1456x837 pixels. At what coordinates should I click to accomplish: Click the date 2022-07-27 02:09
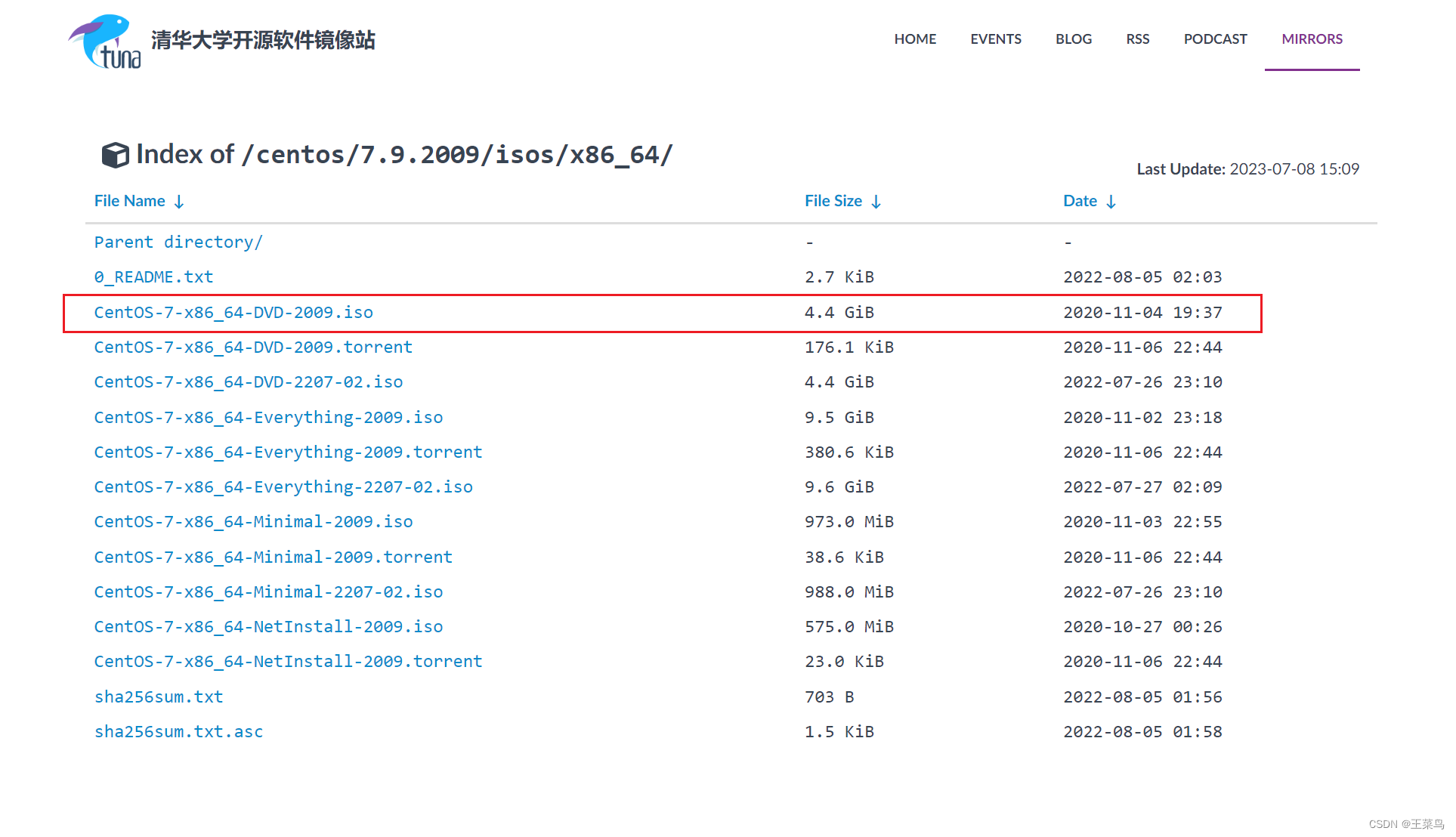click(1142, 487)
